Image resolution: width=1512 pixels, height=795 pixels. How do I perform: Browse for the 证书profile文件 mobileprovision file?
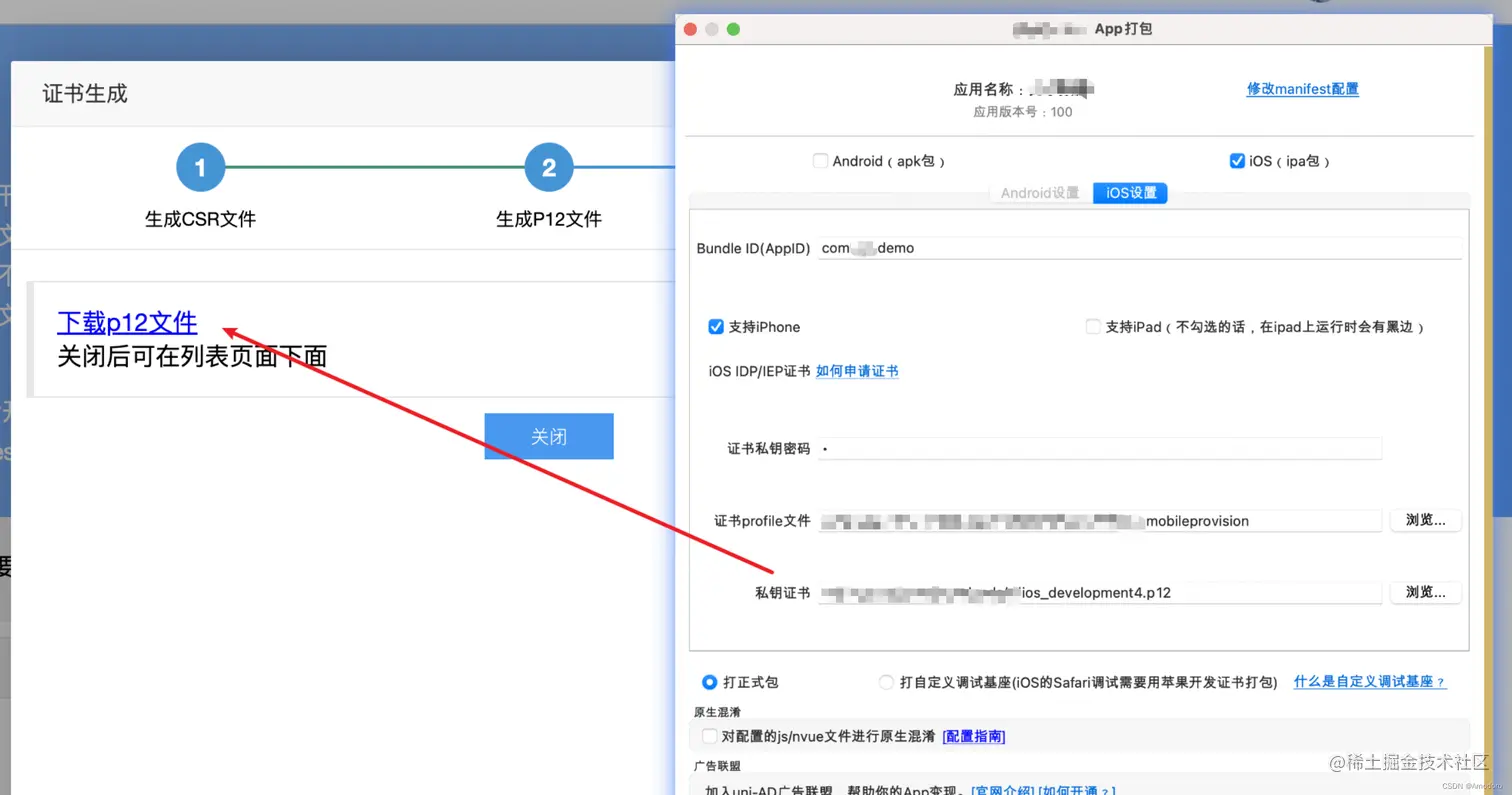tap(1425, 520)
